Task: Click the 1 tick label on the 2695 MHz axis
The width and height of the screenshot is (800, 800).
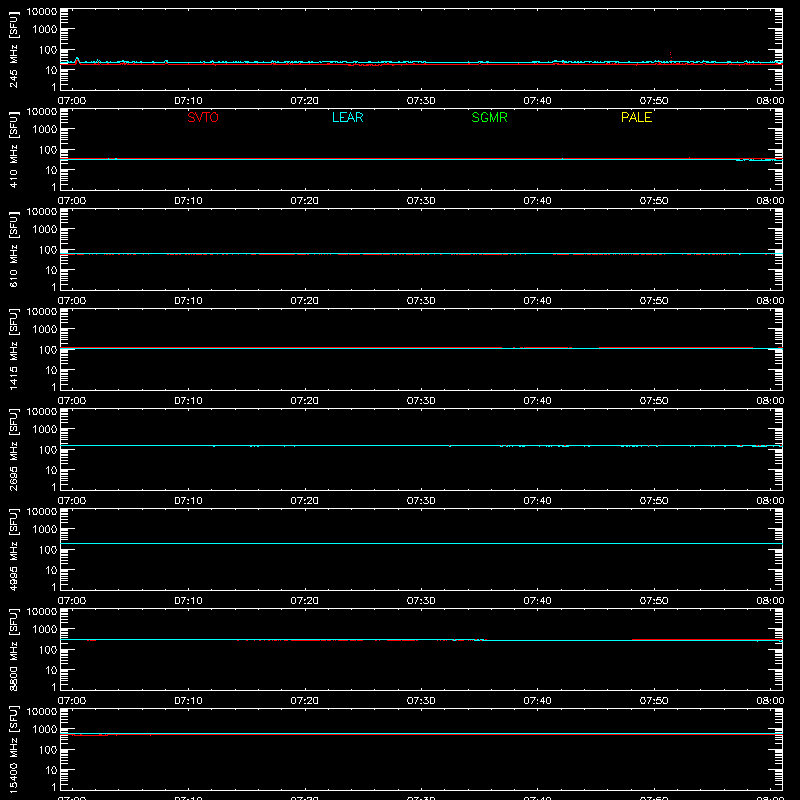Action: click(x=54, y=487)
